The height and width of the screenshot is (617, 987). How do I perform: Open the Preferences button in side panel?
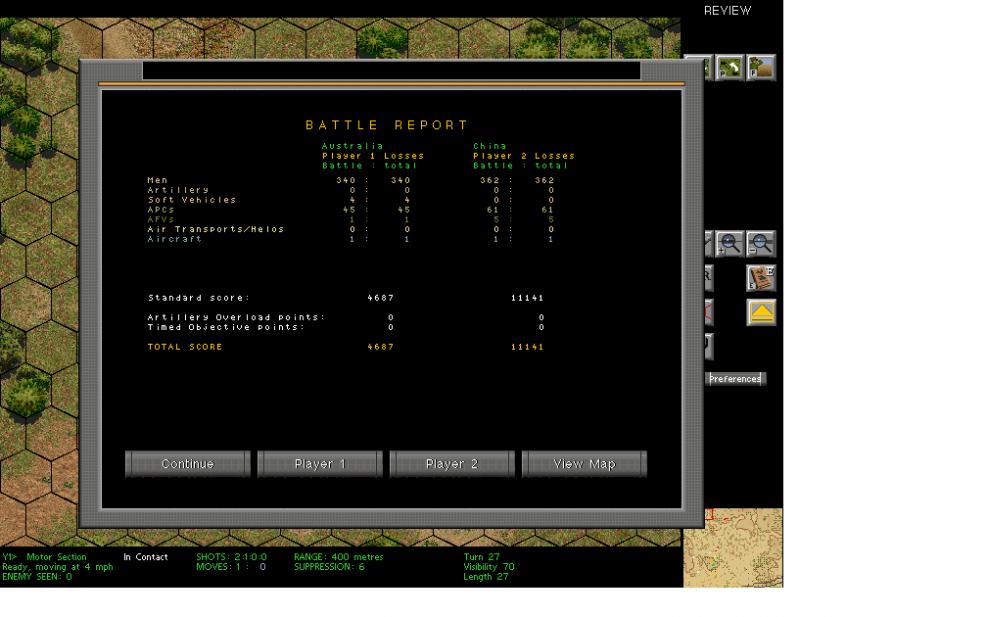[x=735, y=379]
